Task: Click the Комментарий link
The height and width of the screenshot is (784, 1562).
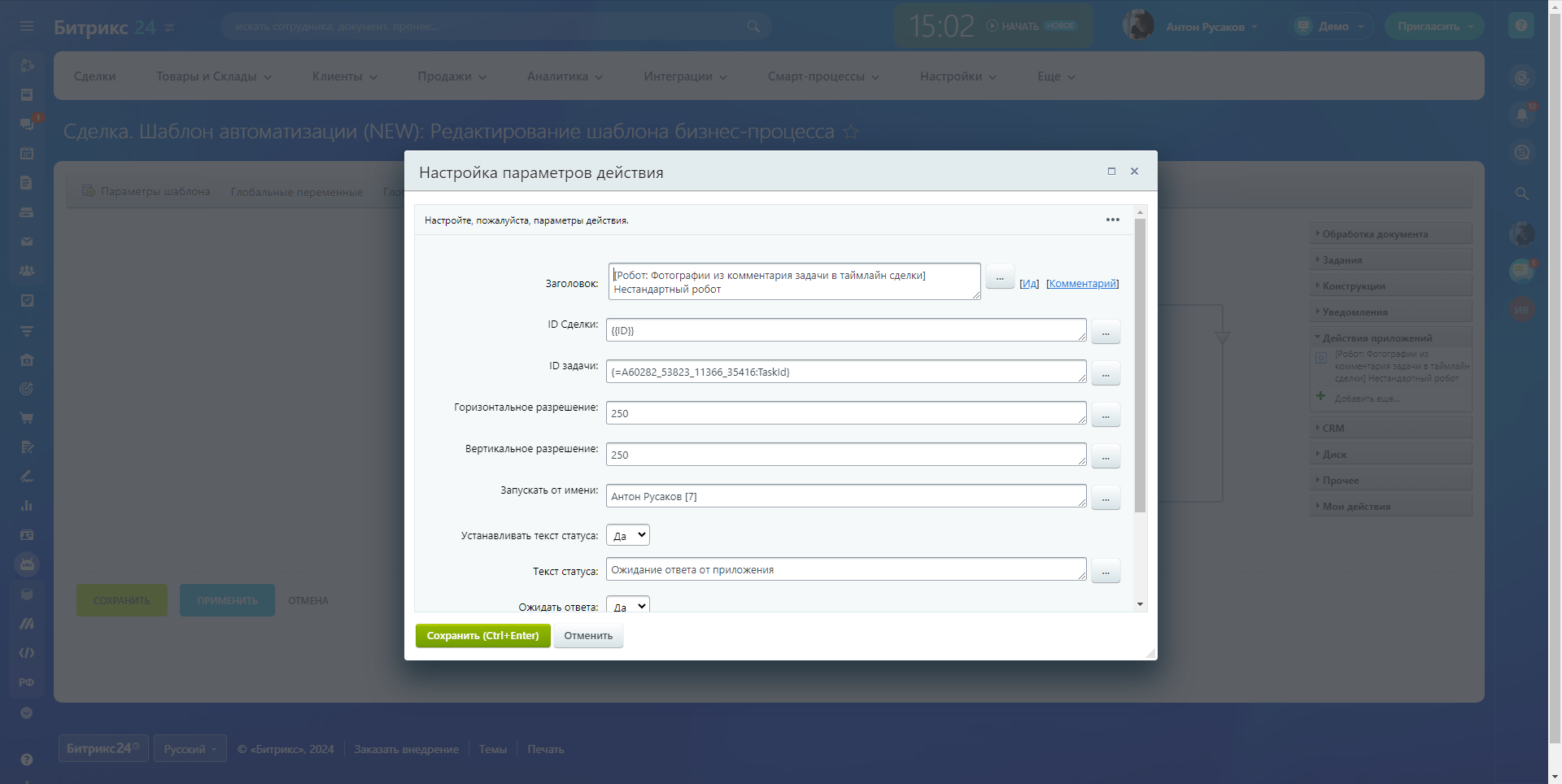Action: click(1082, 284)
